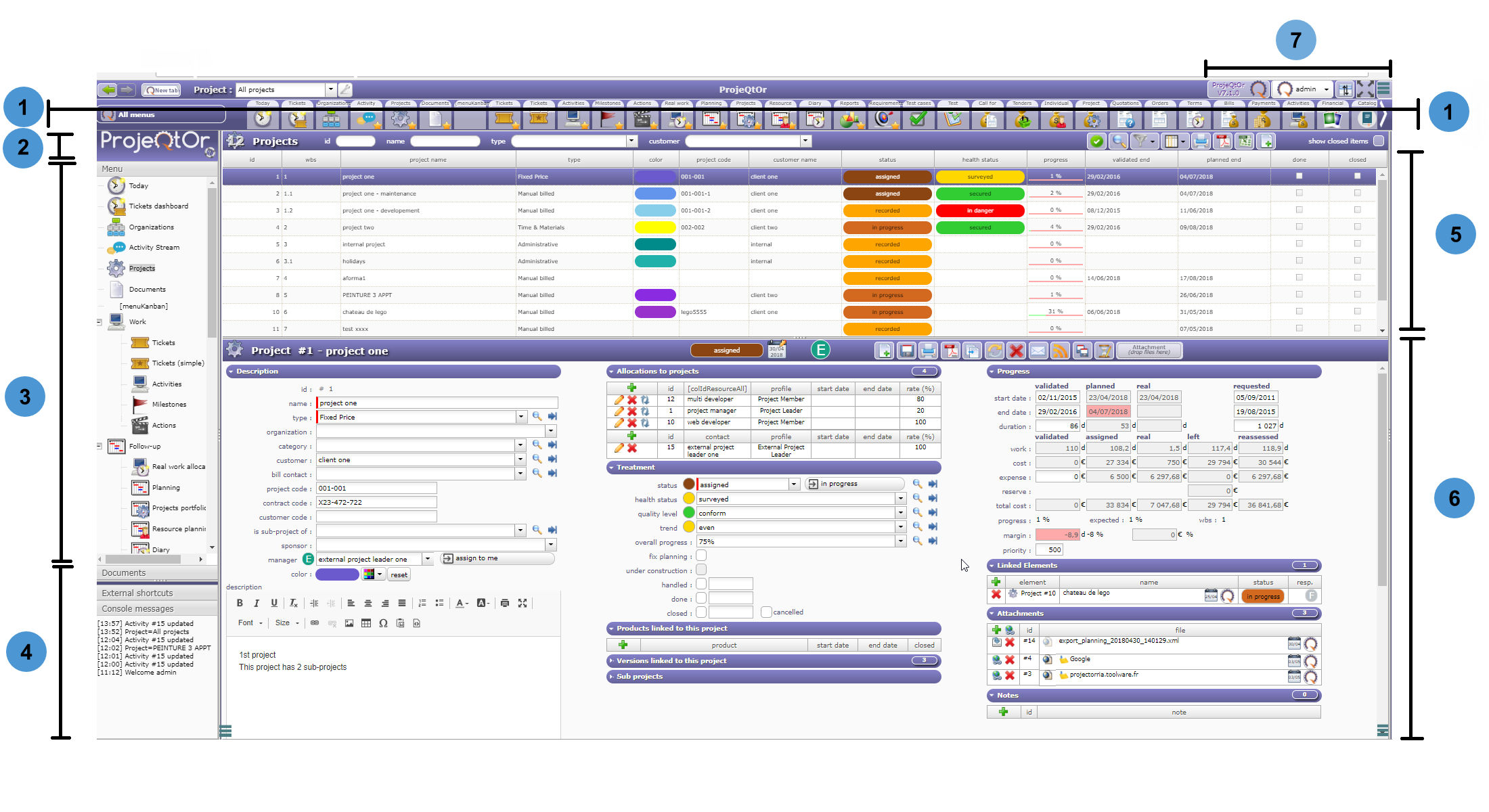Check the handled checkbox

point(701,584)
